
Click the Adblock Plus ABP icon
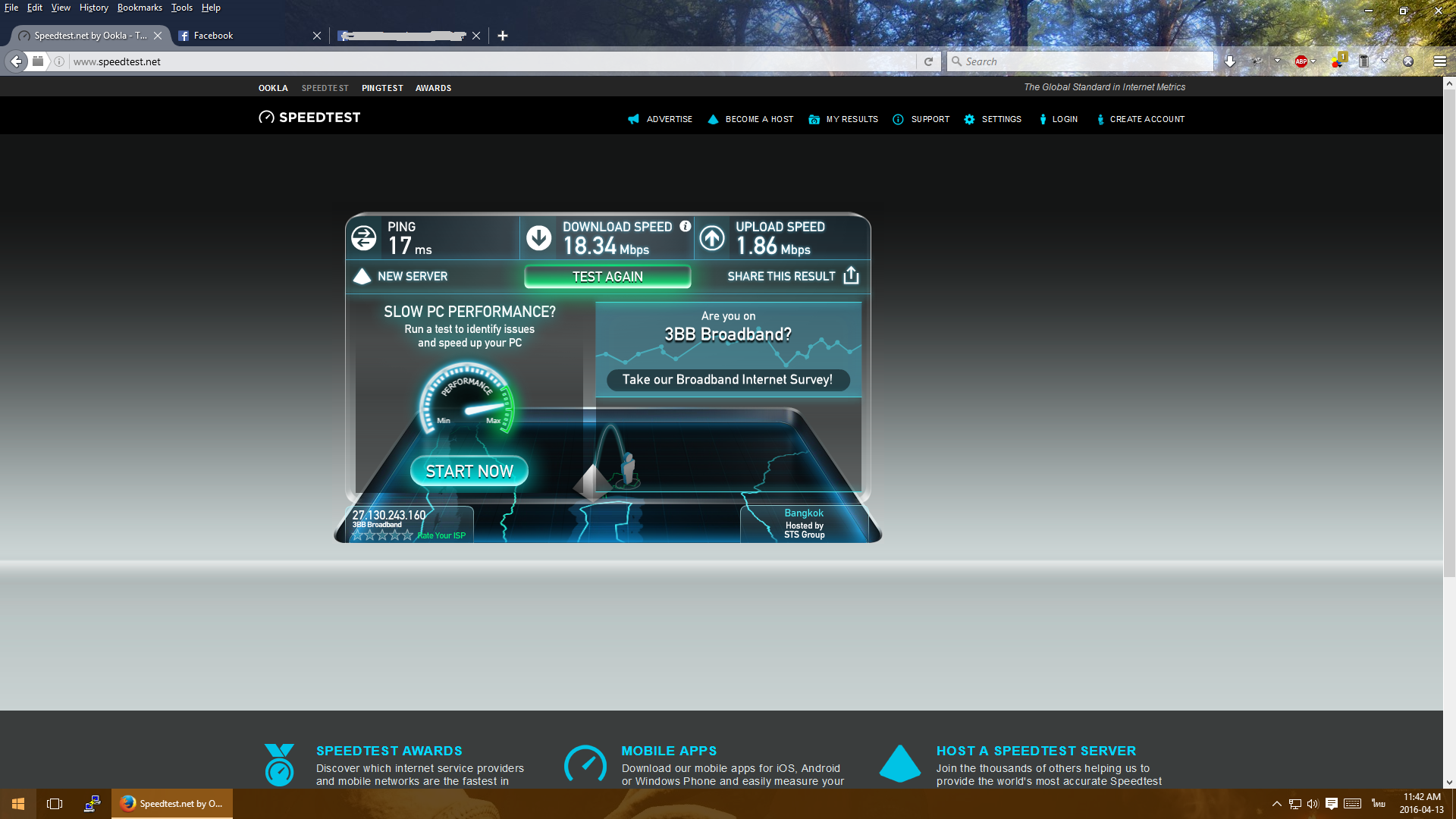(1301, 61)
